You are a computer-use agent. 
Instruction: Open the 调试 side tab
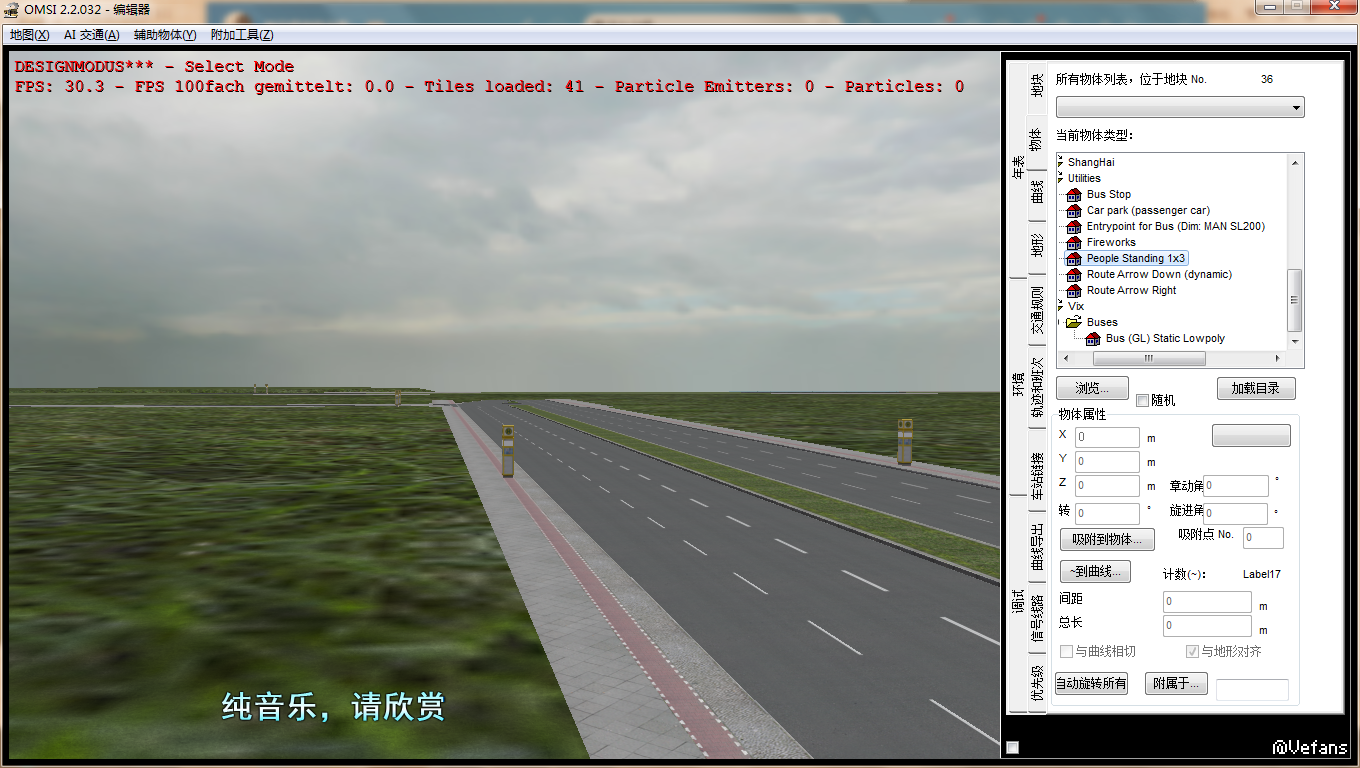click(x=1018, y=604)
